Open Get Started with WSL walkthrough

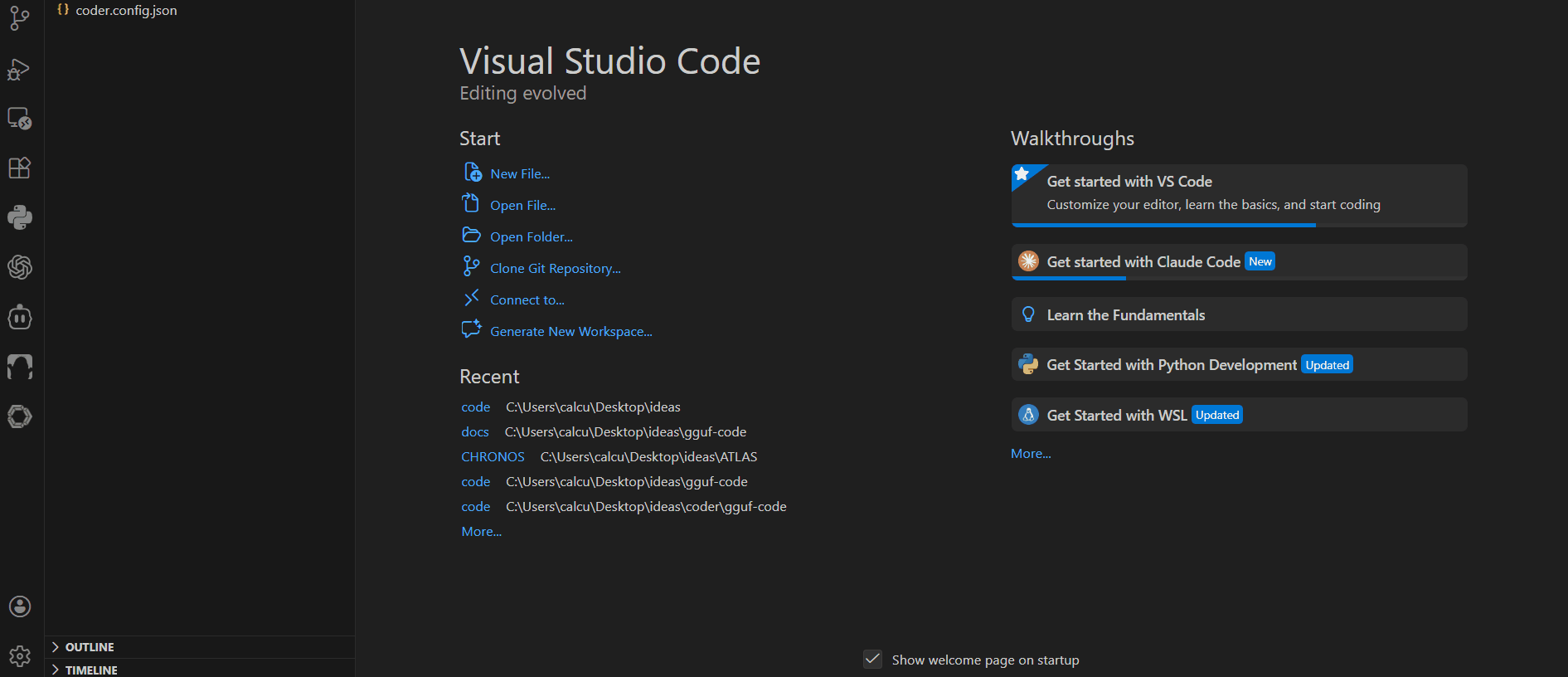(x=1239, y=415)
